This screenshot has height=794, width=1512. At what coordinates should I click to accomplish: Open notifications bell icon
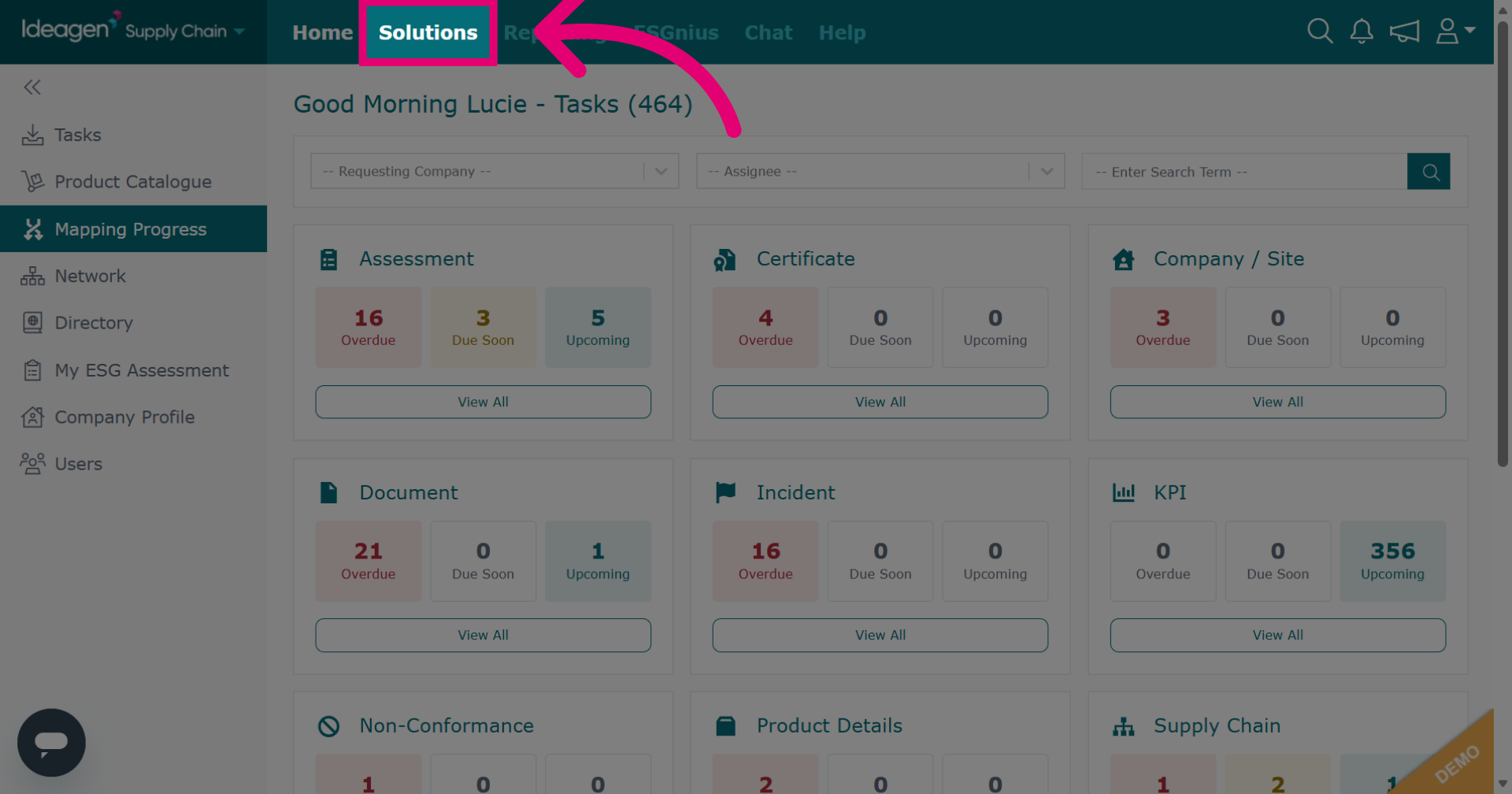(x=1362, y=32)
